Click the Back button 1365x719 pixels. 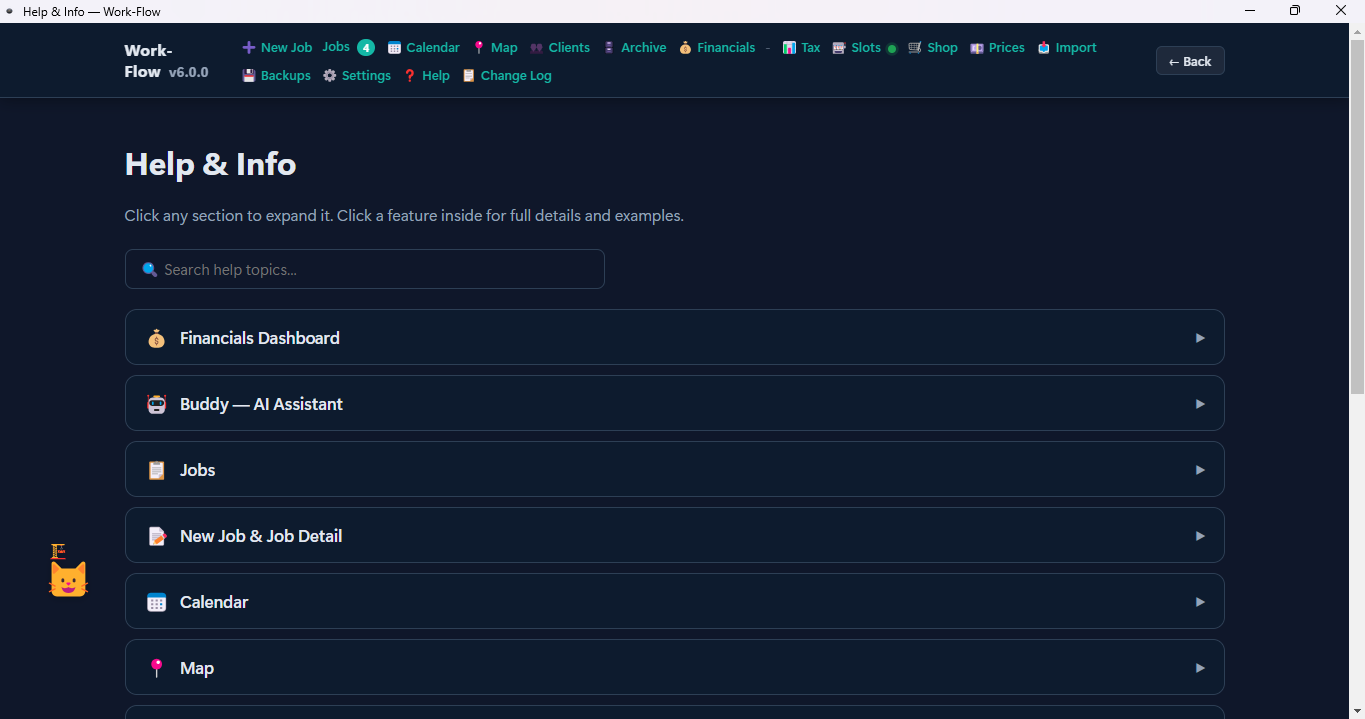[x=1190, y=61]
